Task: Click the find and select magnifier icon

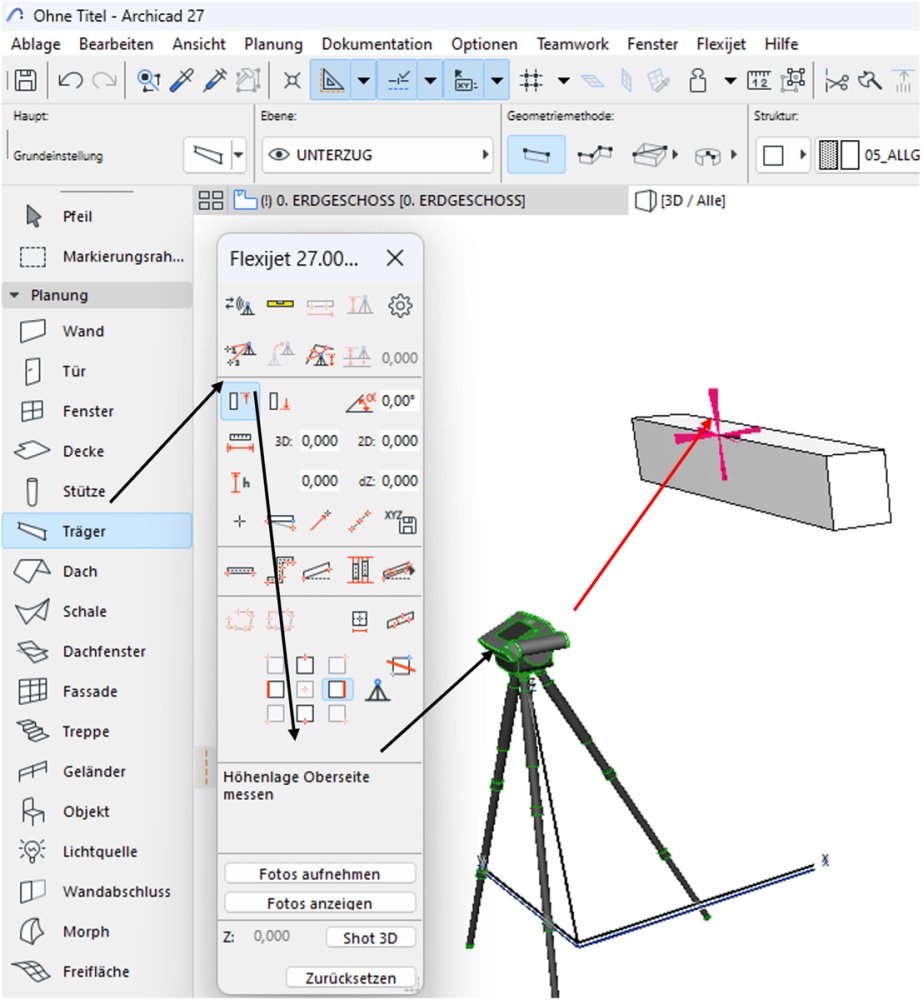Action: 149,80
